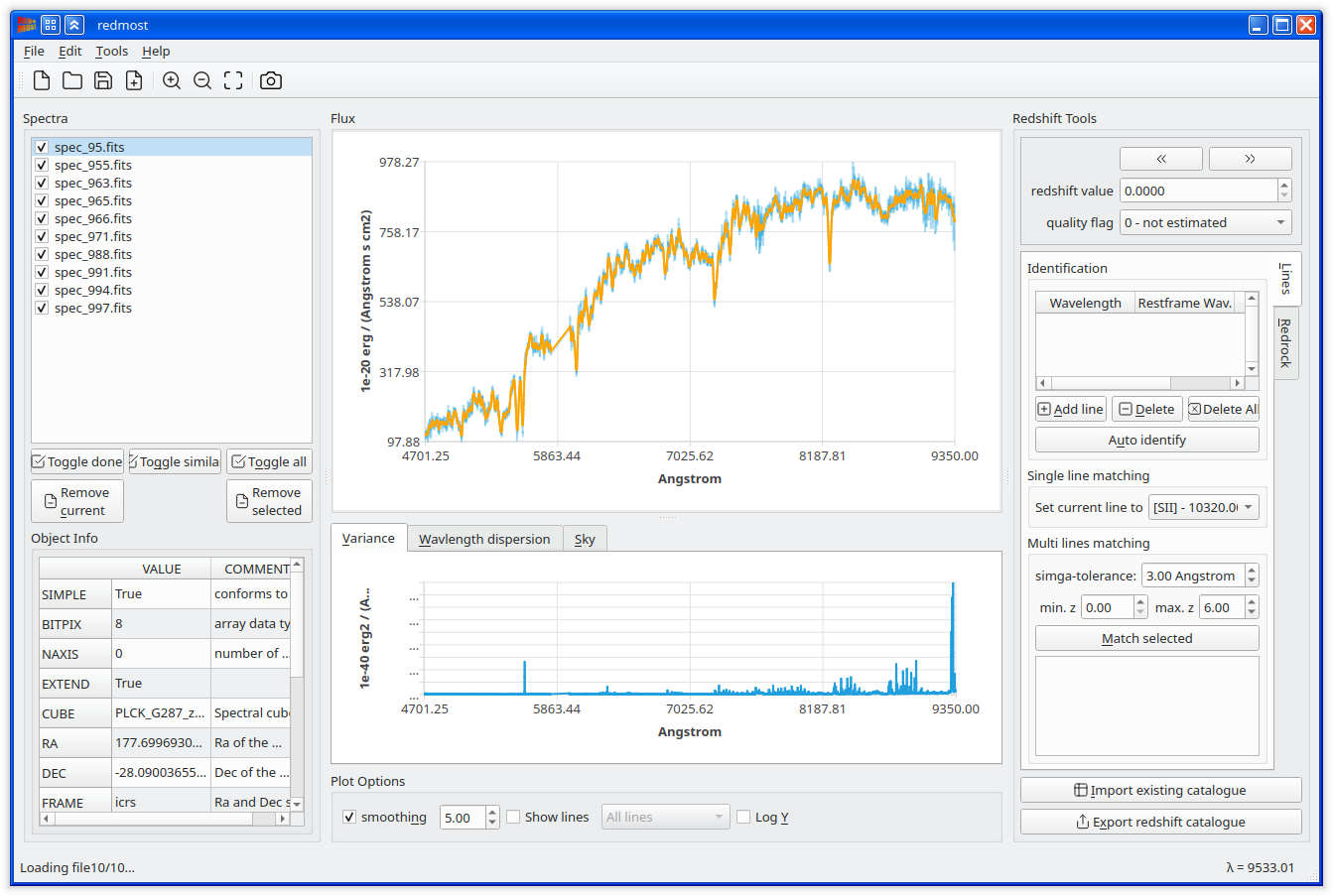The width and height of the screenshot is (1333, 896).
Task: Click the add file plus icon
Action: [134, 81]
